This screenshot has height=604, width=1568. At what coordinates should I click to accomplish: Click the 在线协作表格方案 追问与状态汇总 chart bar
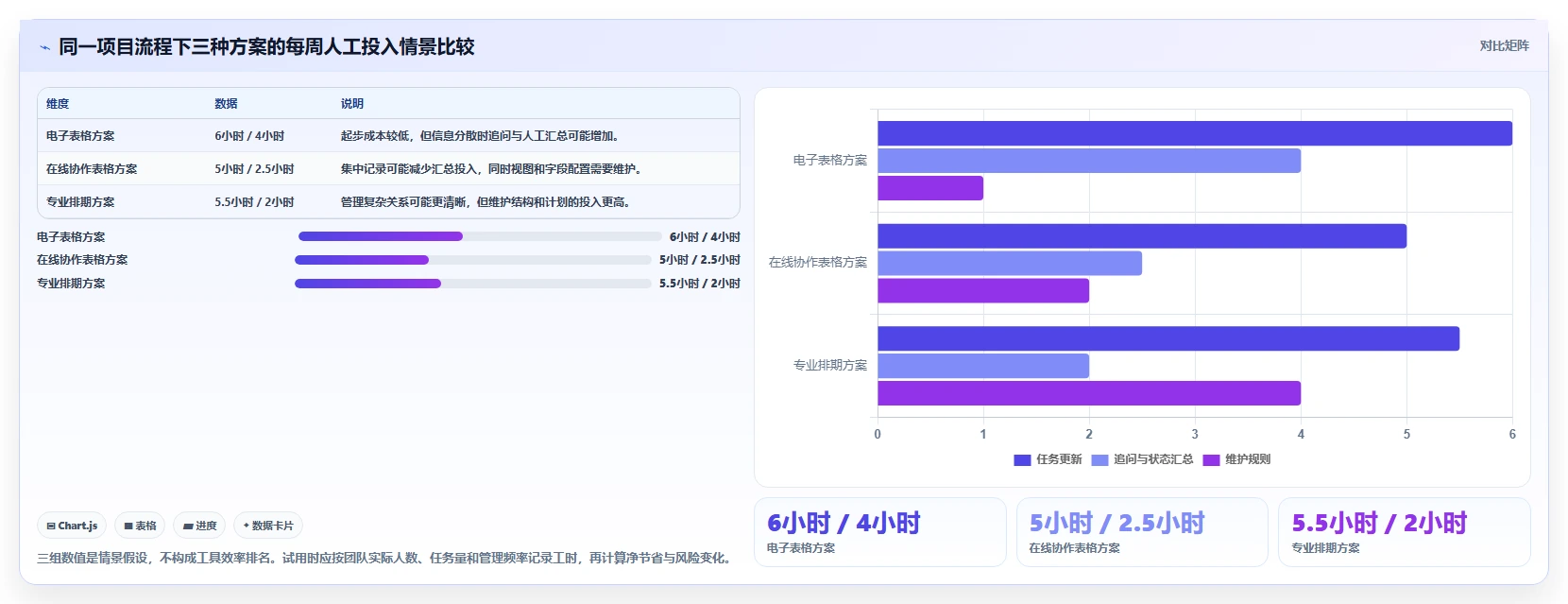pos(1010,263)
